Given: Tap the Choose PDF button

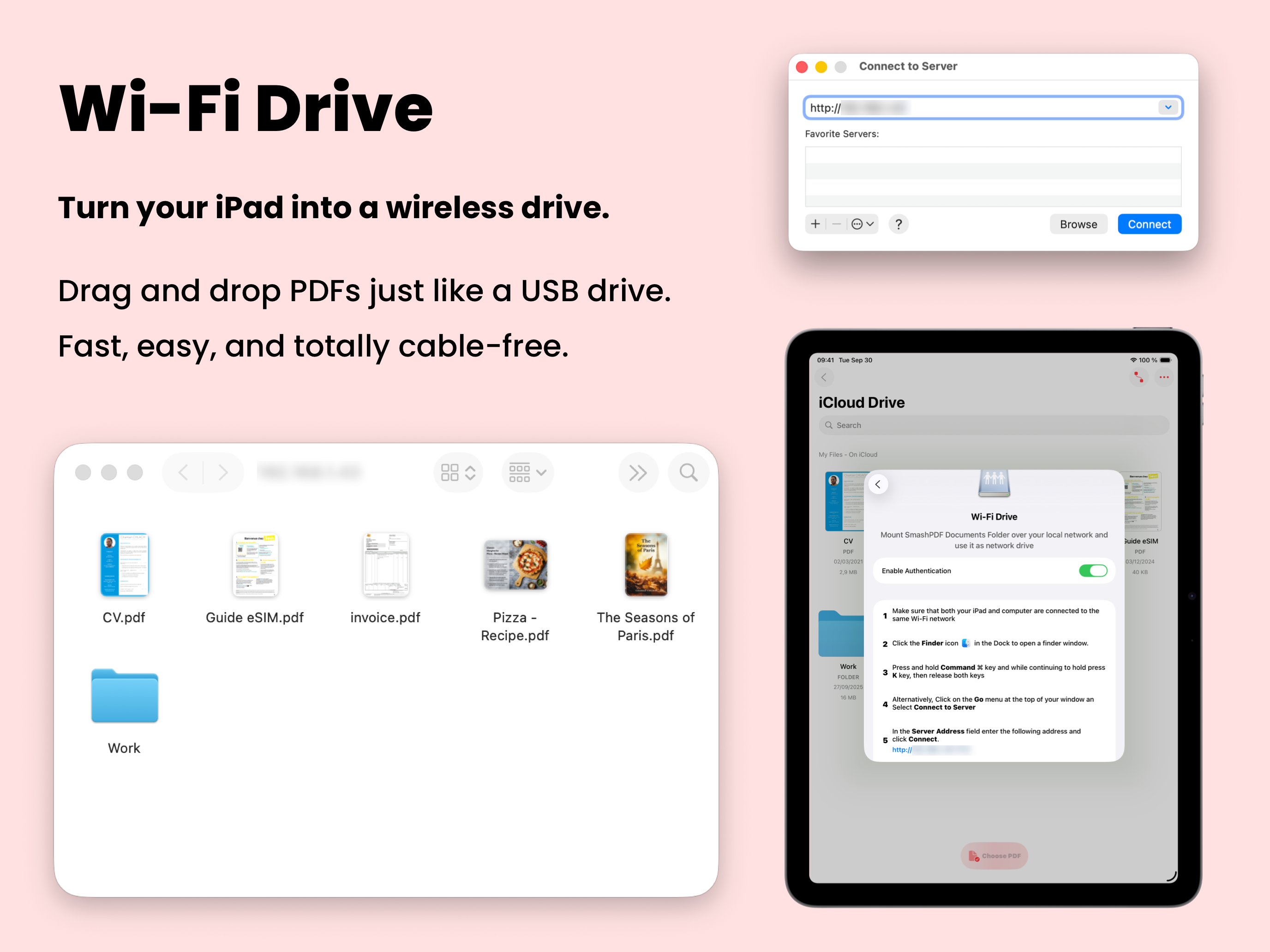Looking at the screenshot, I should click(994, 856).
